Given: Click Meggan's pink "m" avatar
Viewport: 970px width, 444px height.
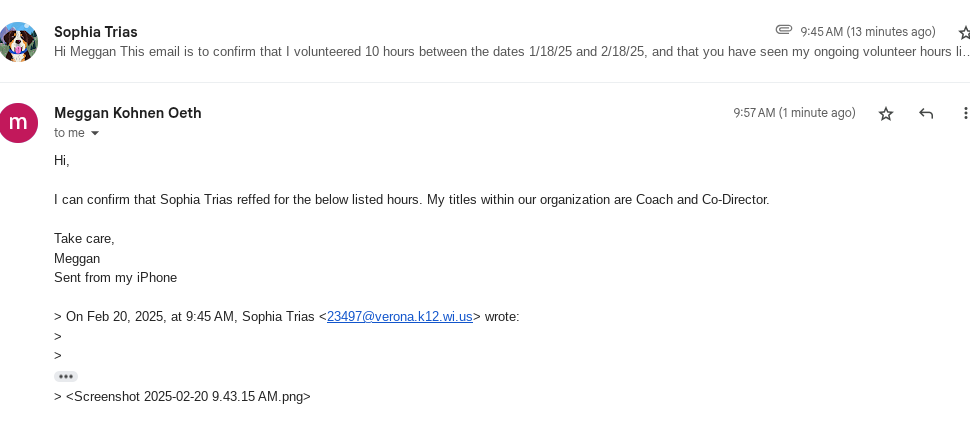Looking at the screenshot, I should pyautogui.click(x=19, y=123).
